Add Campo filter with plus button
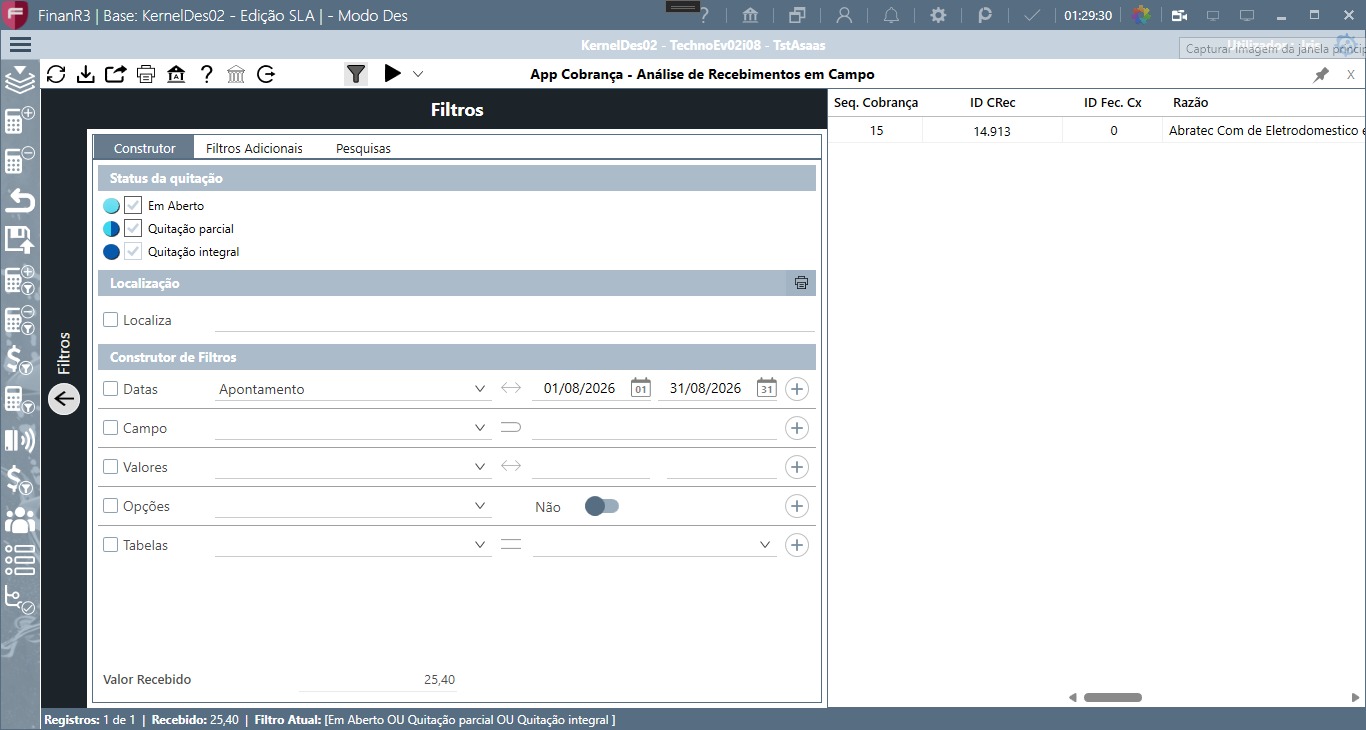 (797, 428)
